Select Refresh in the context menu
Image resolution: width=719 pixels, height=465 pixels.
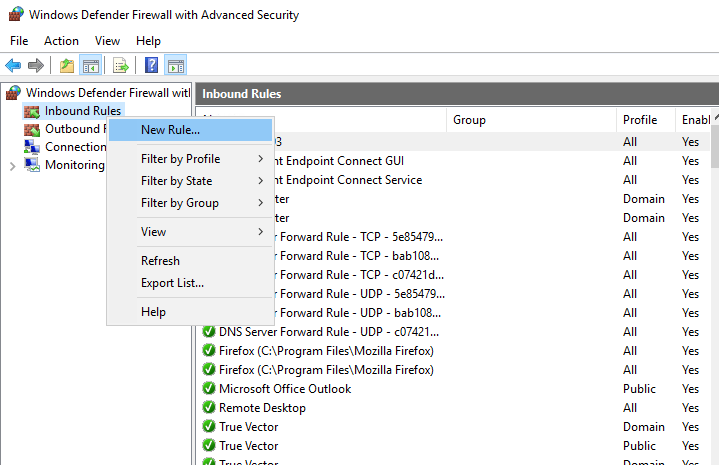point(191,260)
